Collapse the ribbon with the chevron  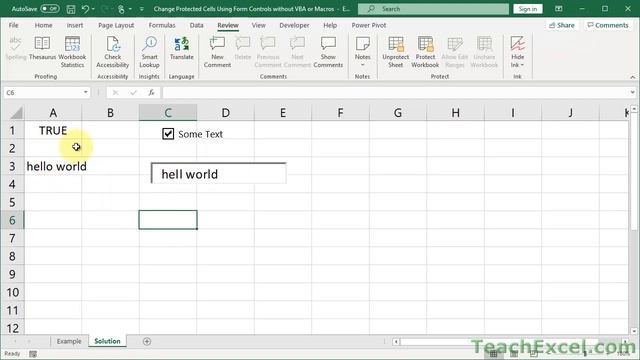click(x=632, y=77)
